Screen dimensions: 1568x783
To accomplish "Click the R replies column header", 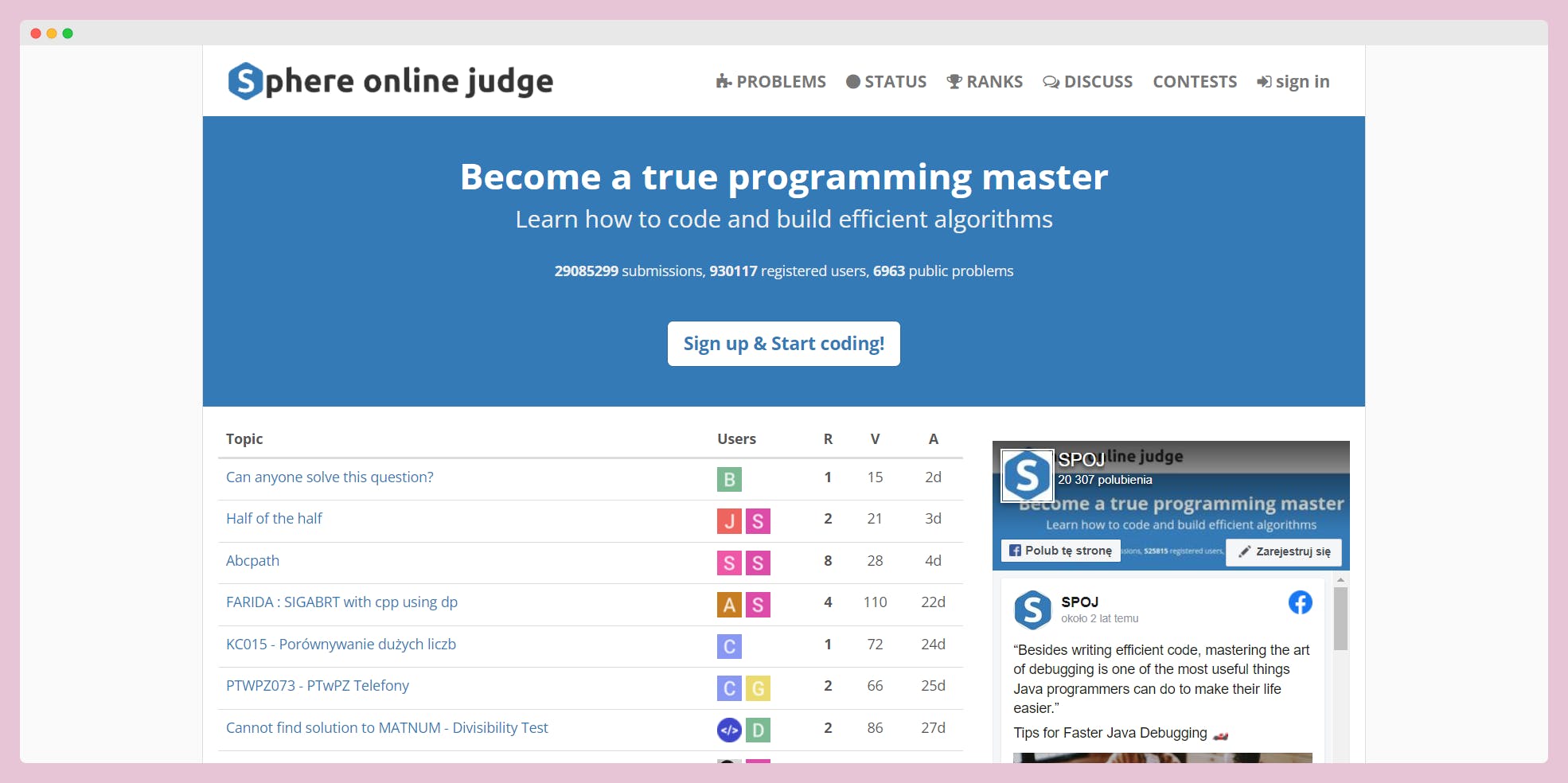I will point(828,439).
